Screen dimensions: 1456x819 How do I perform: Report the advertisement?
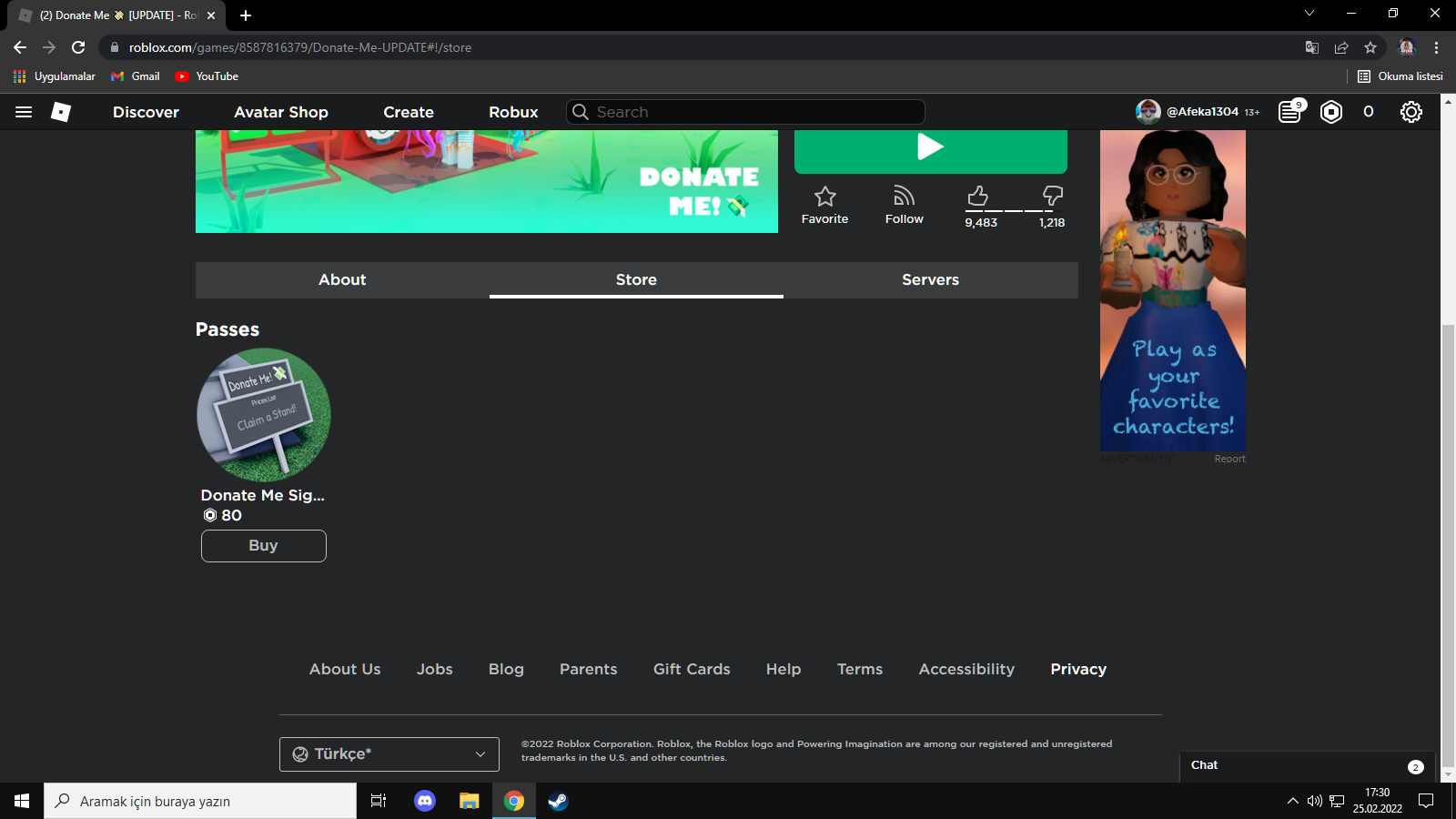(1230, 459)
